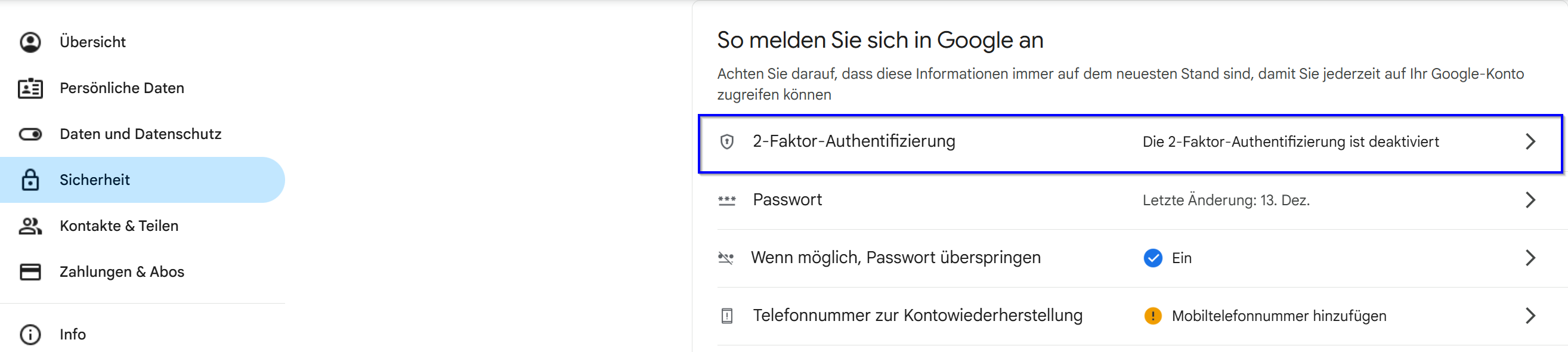
Task: Click the 2-Faktor-Authentifizierung shield icon
Action: tap(727, 142)
